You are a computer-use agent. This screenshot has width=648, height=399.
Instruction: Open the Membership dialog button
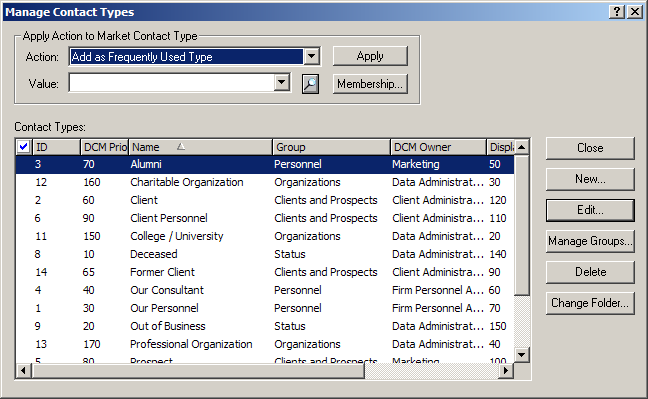(x=370, y=84)
